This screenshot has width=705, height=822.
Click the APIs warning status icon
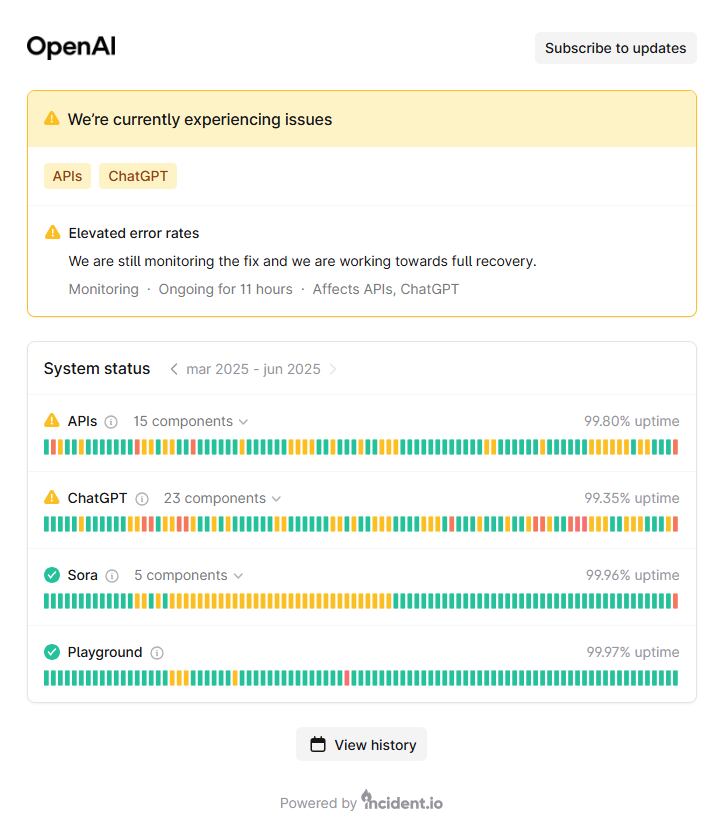pos(52,421)
